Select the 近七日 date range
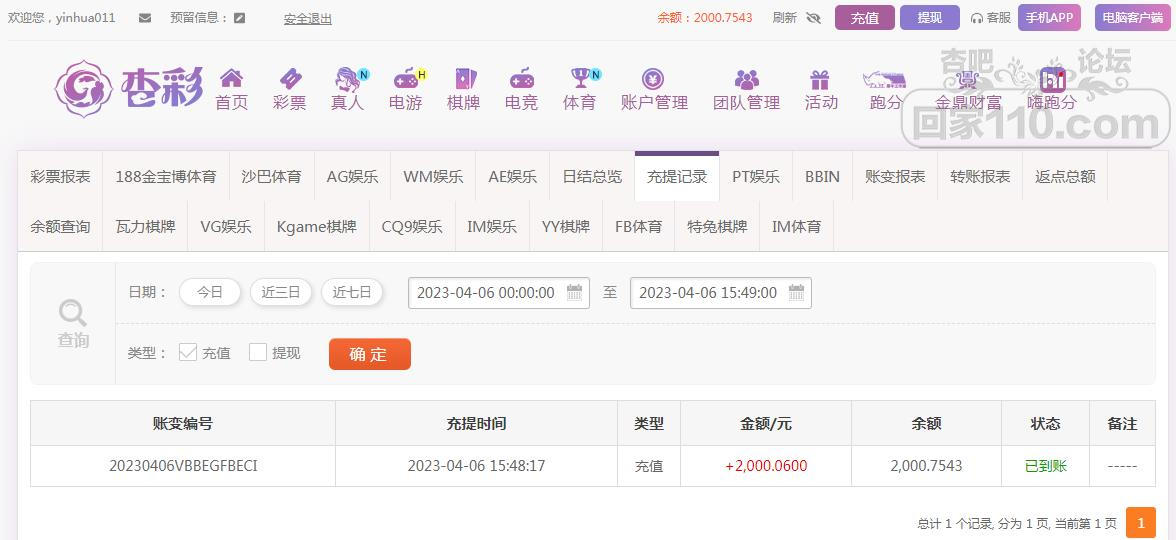1176x540 pixels. pyautogui.click(x=352, y=292)
